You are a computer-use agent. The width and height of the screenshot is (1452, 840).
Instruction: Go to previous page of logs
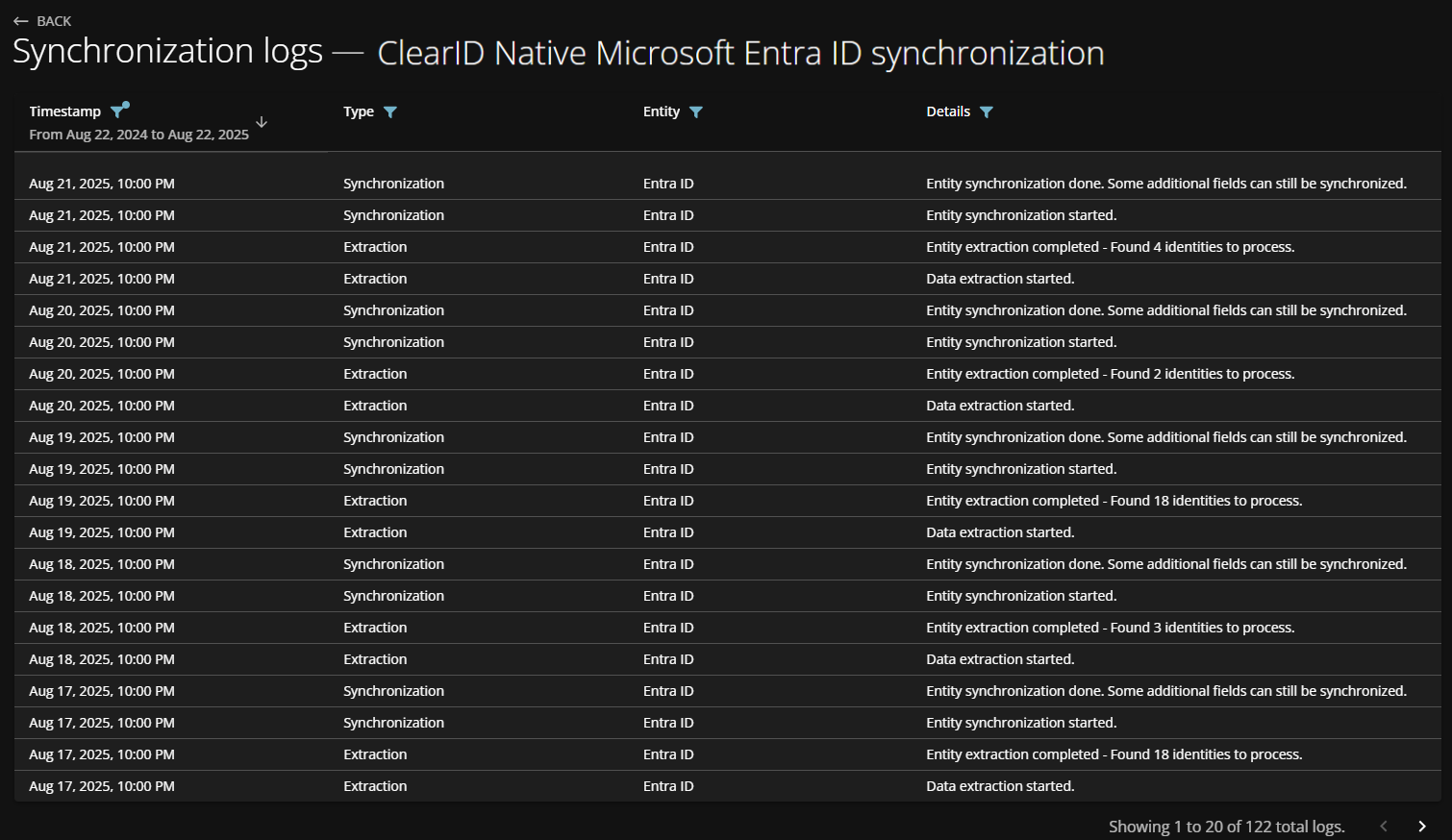tap(1384, 827)
